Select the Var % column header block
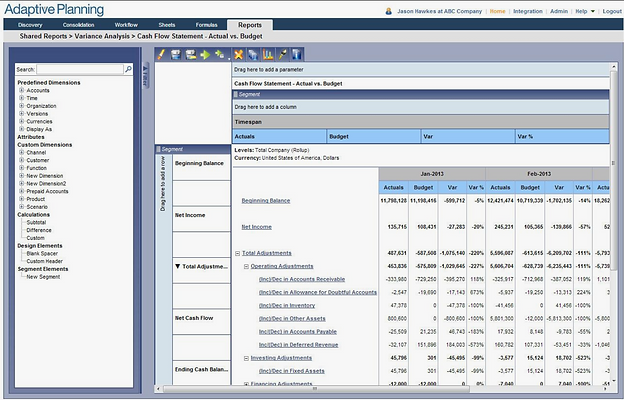624x400 pixels. pyautogui.click(x=562, y=137)
